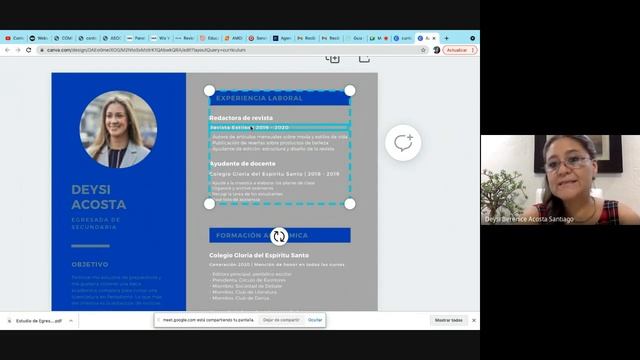The image size is (640, 360).
Task: Select the OBJETIVO heading
Action: tap(90, 264)
